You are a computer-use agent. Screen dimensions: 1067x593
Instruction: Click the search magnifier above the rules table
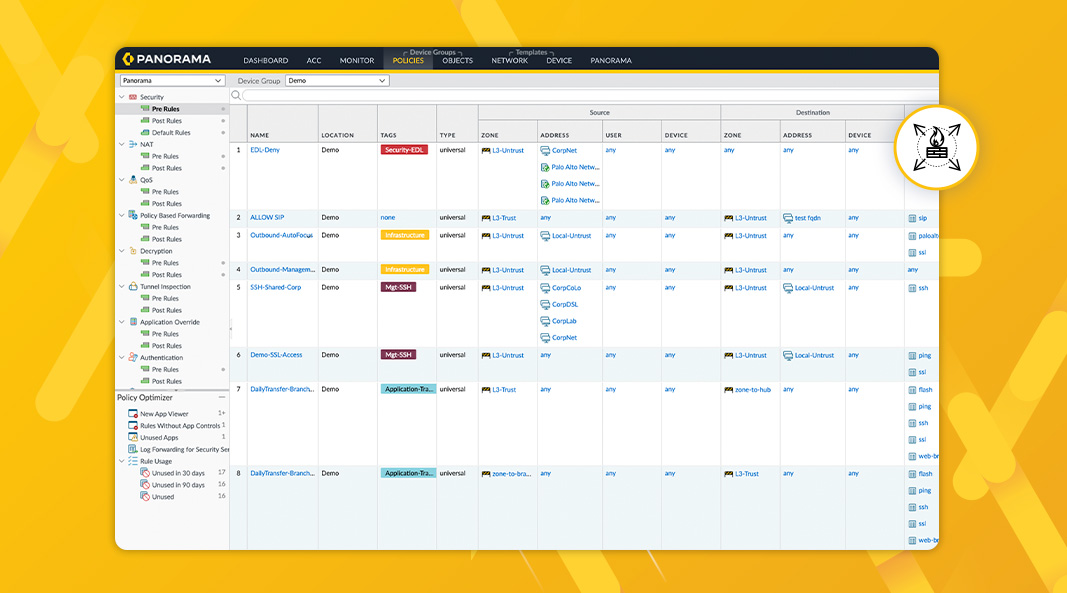tap(235, 93)
